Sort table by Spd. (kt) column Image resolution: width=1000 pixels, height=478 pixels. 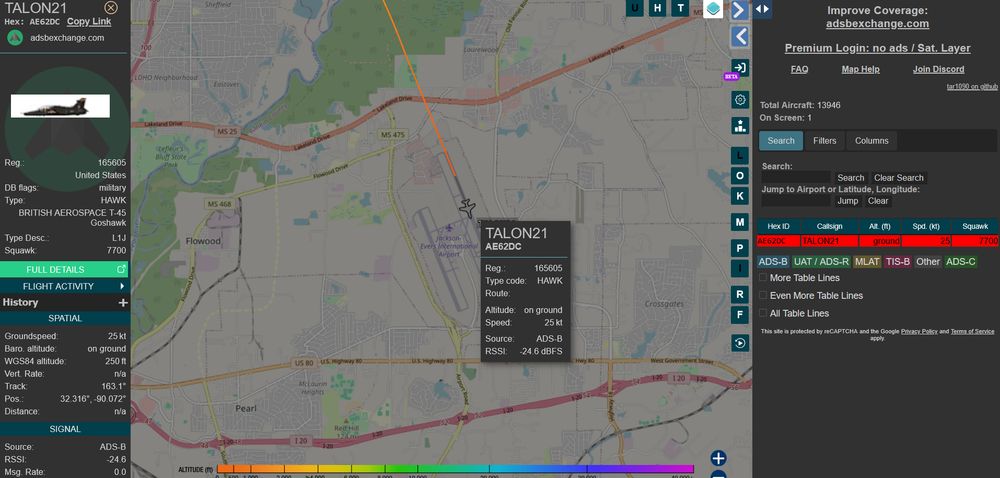coord(926,226)
